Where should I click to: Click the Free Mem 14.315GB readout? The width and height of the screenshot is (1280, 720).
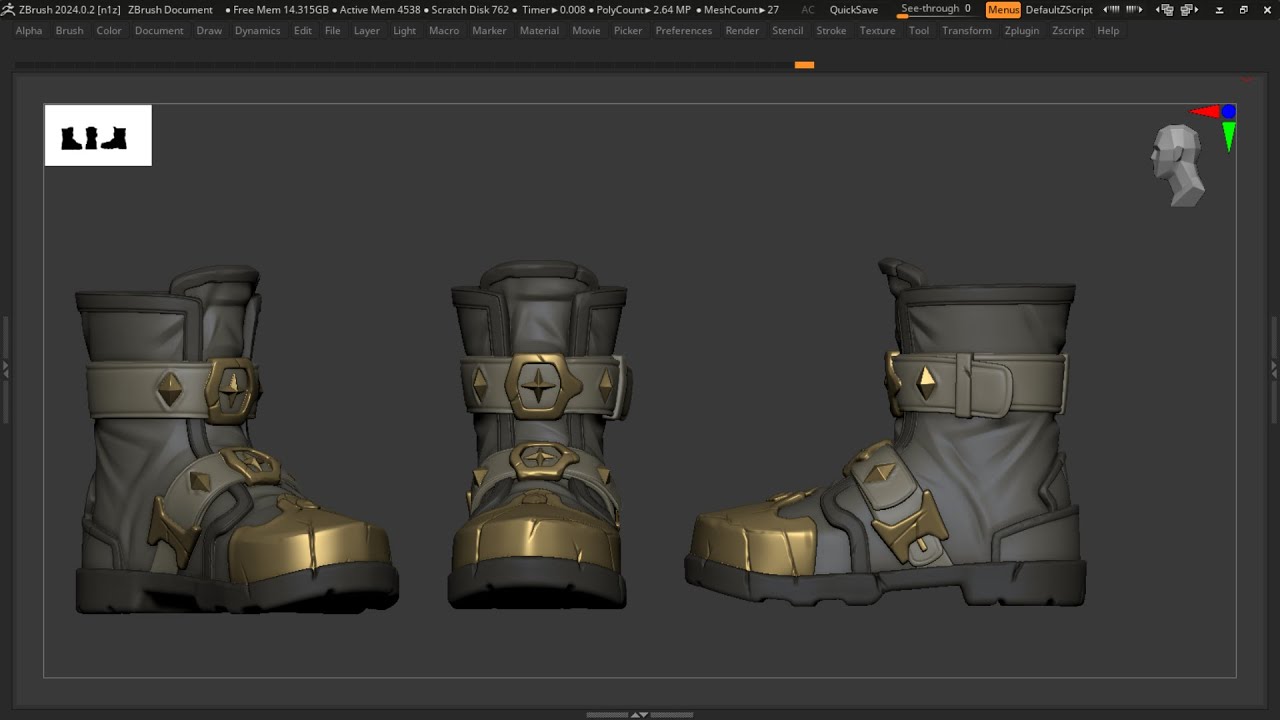(x=281, y=10)
